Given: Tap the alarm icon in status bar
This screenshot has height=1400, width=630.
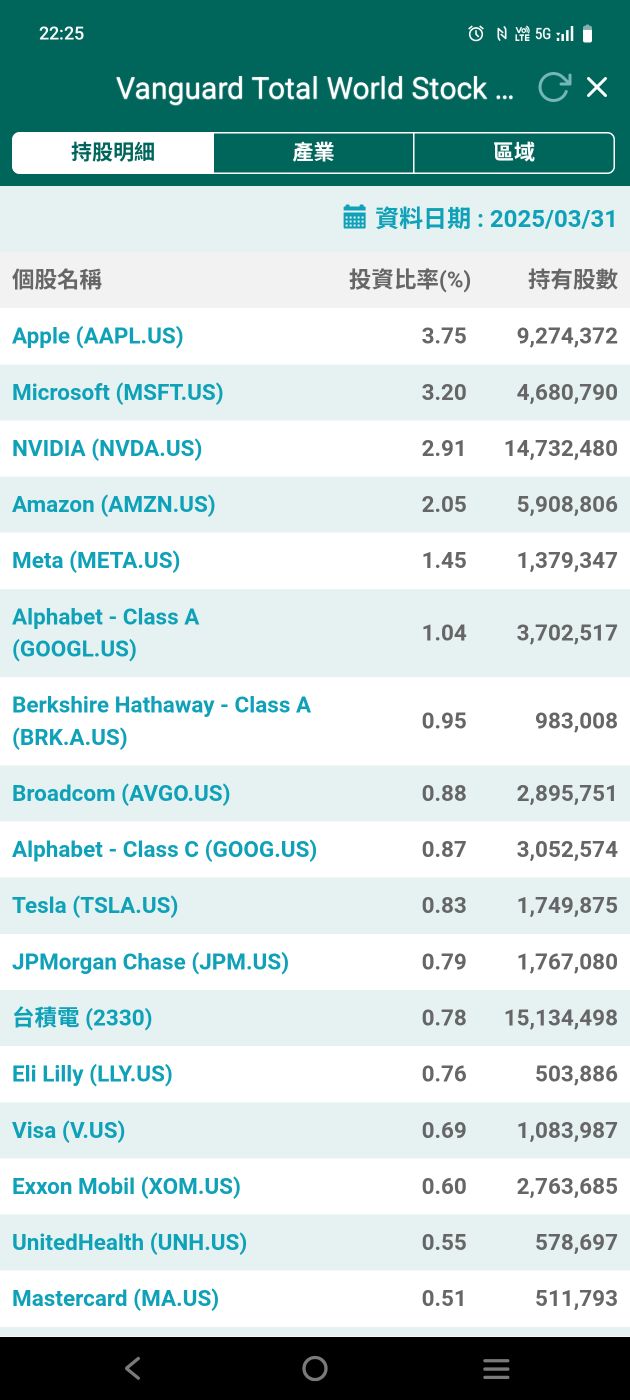Looking at the screenshot, I should [476, 34].
